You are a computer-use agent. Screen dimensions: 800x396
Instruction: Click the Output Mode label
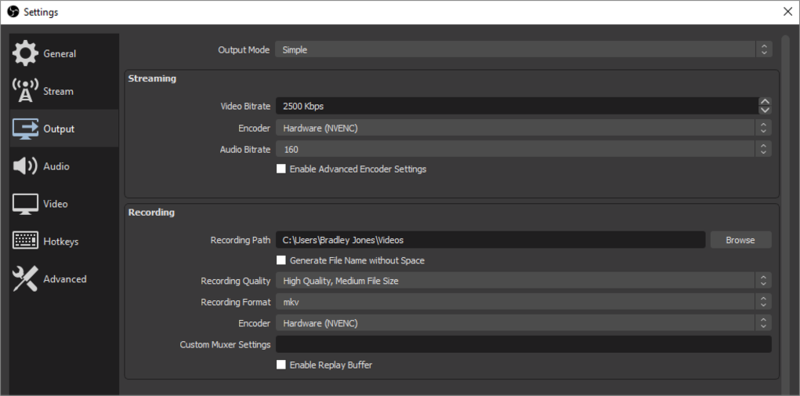click(243, 50)
